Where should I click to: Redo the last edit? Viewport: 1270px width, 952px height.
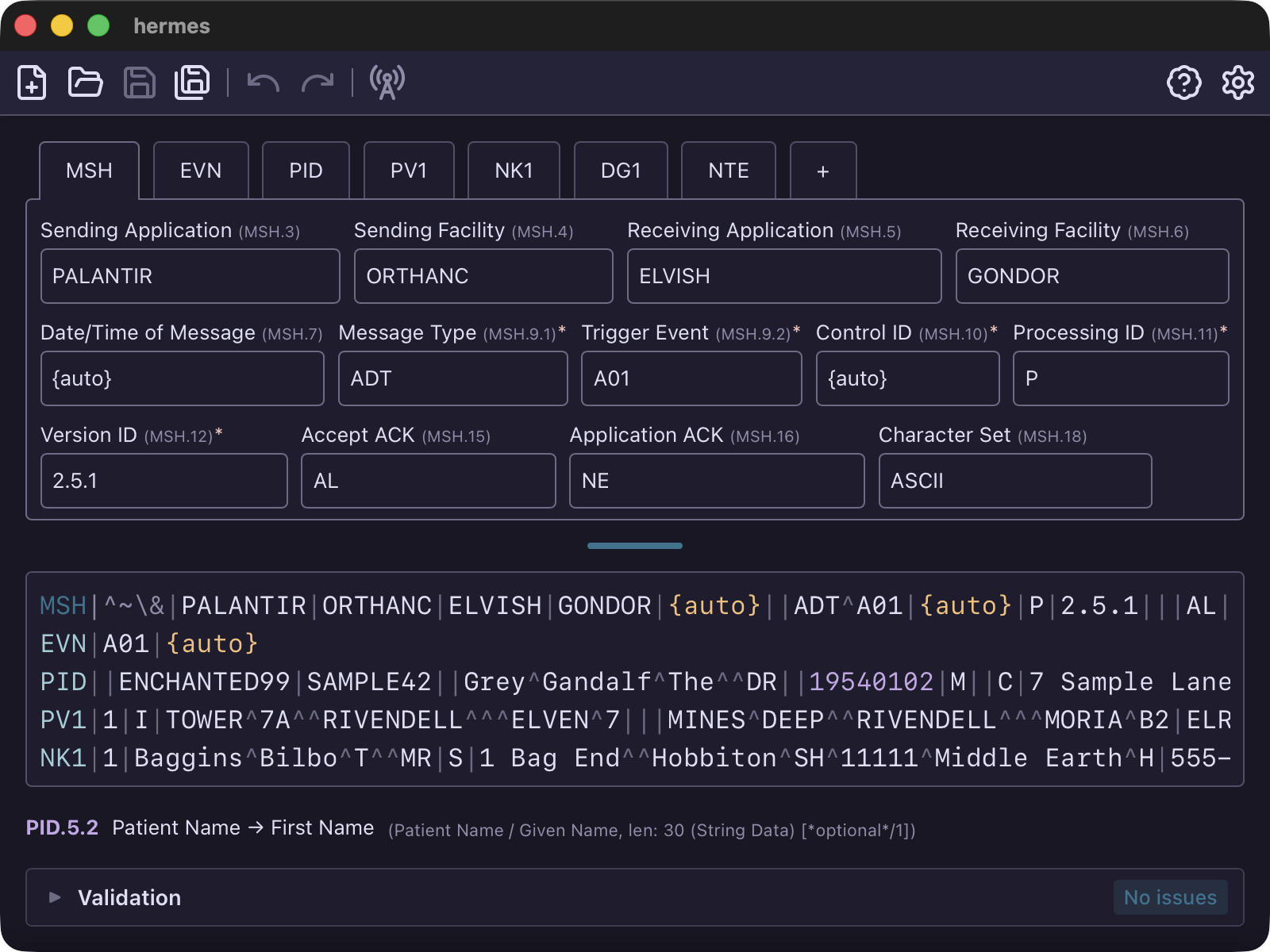pyautogui.click(x=317, y=82)
